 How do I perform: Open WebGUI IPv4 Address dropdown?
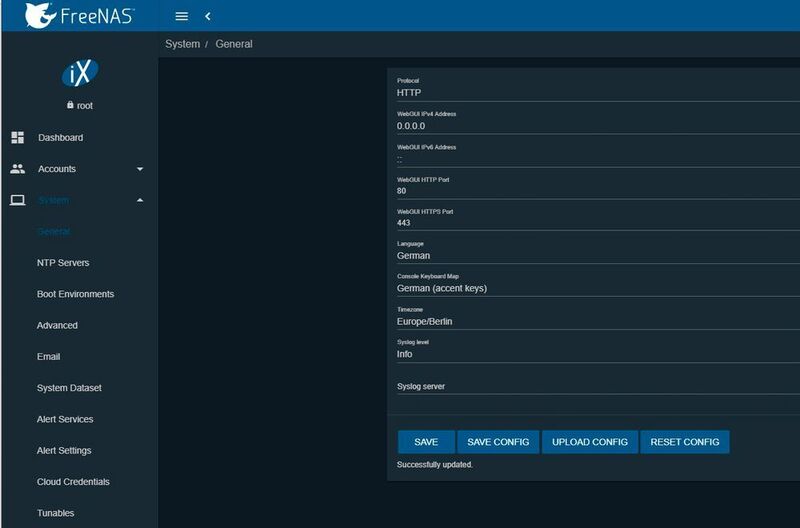(598, 126)
